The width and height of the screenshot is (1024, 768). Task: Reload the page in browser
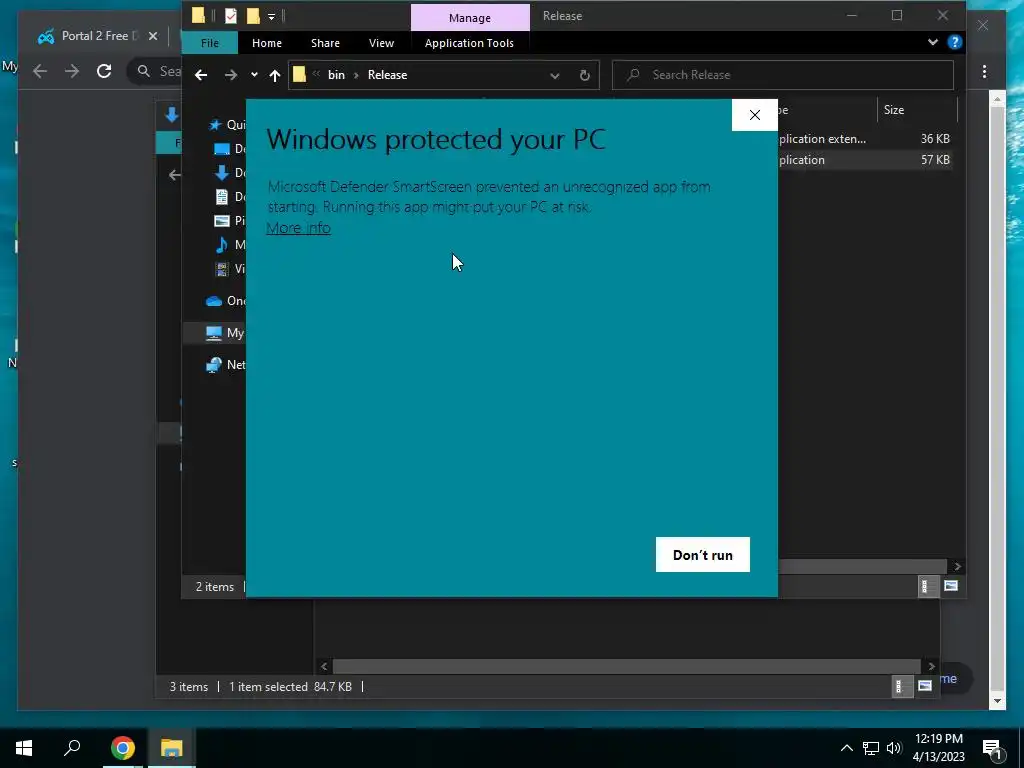(x=104, y=71)
